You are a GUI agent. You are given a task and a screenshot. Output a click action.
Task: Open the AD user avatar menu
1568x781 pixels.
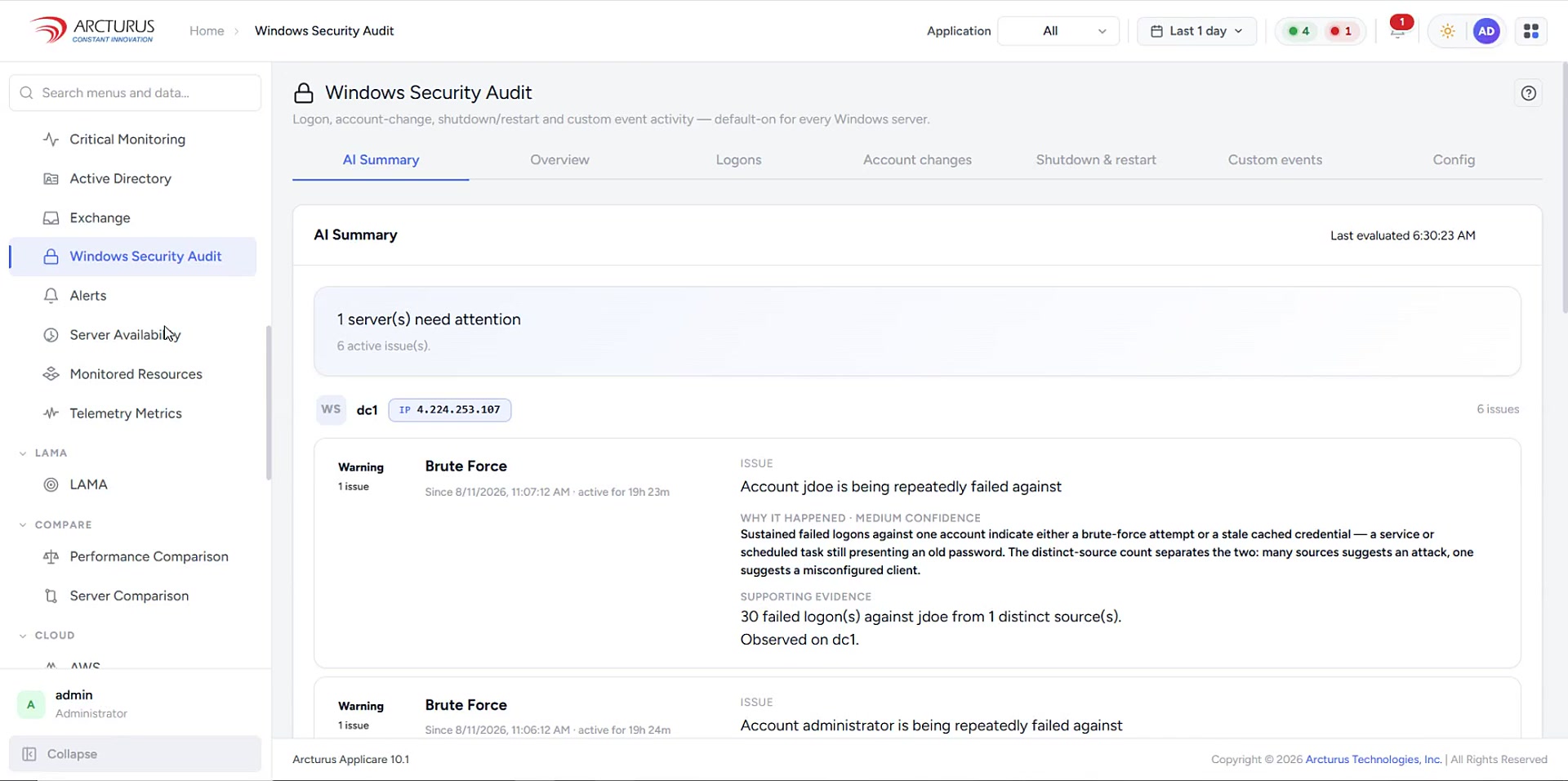click(x=1486, y=31)
